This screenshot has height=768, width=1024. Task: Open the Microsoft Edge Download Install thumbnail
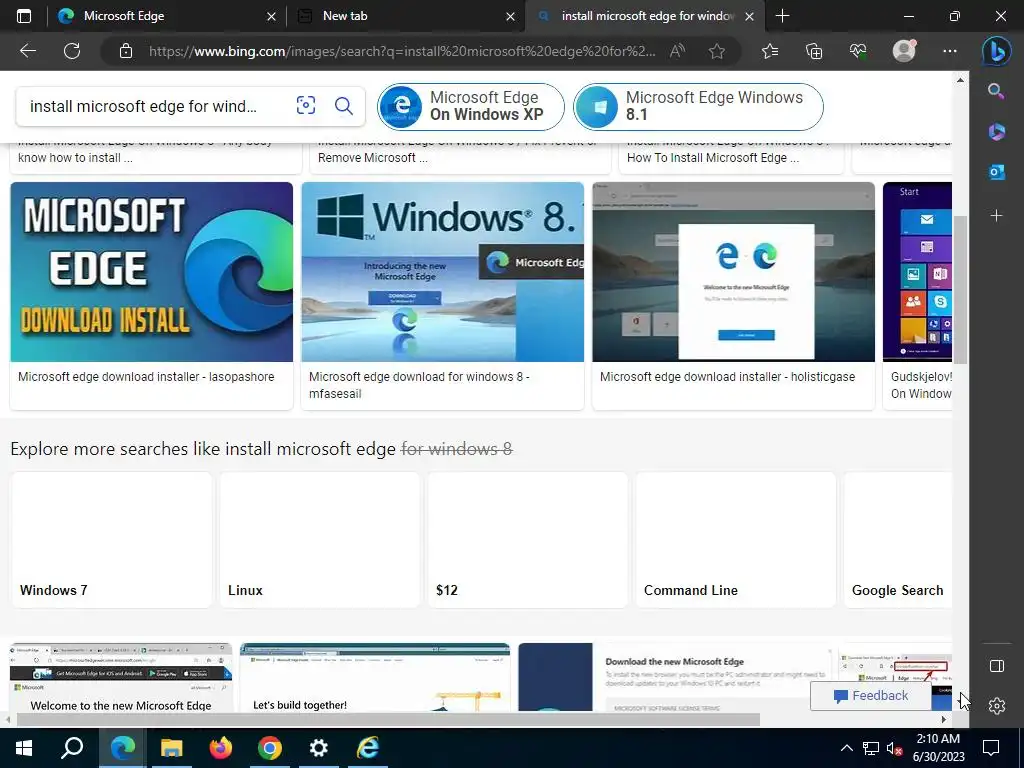point(152,272)
